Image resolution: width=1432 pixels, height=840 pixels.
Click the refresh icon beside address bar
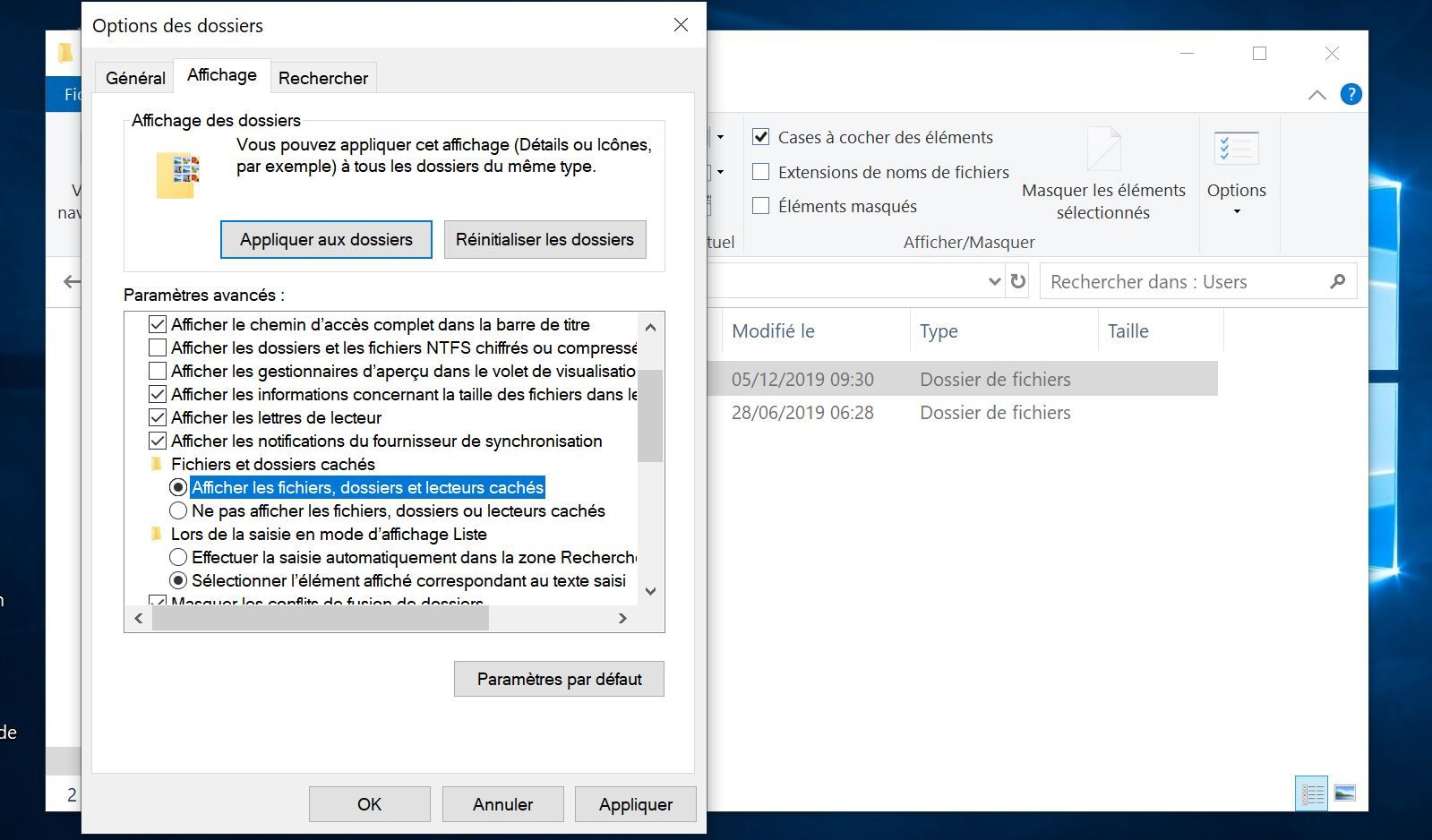[x=1018, y=281]
